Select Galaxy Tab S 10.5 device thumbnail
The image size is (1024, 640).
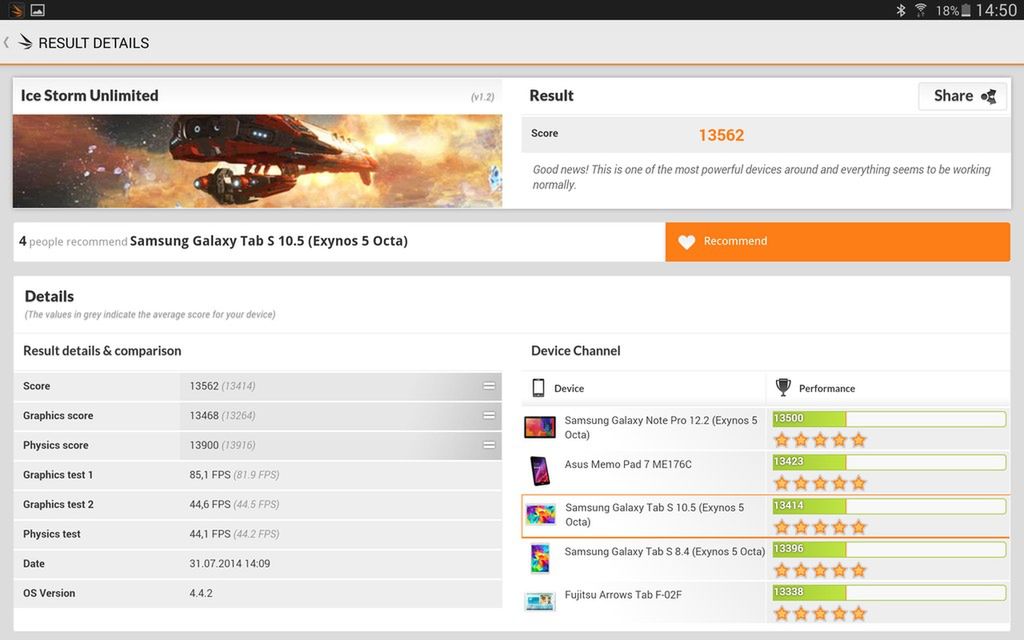coord(541,515)
